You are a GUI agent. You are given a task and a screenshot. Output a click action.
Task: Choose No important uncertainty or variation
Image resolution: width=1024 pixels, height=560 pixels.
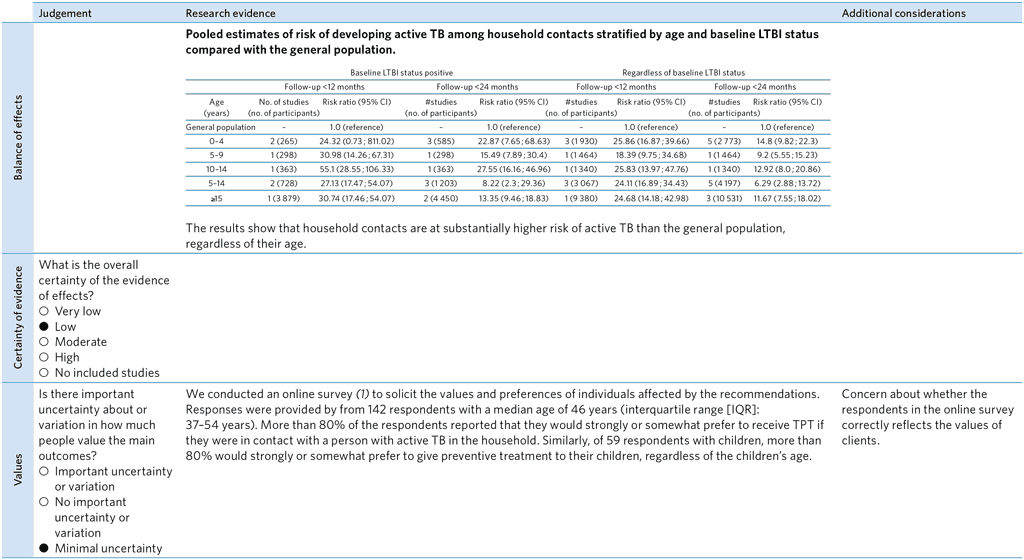pyautogui.click(x=83, y=517)
